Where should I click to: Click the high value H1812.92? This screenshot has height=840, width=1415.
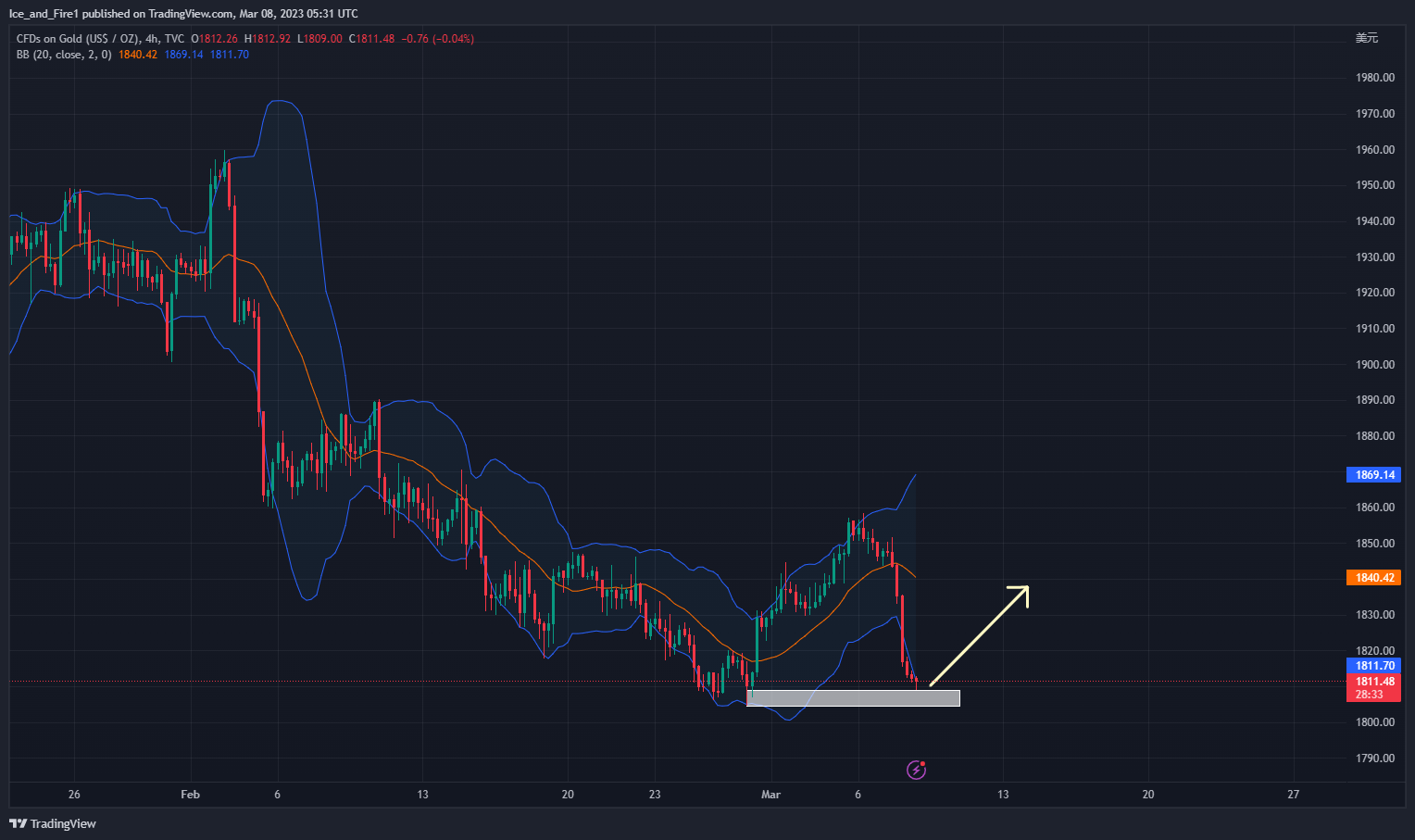(x=268, y=39)
